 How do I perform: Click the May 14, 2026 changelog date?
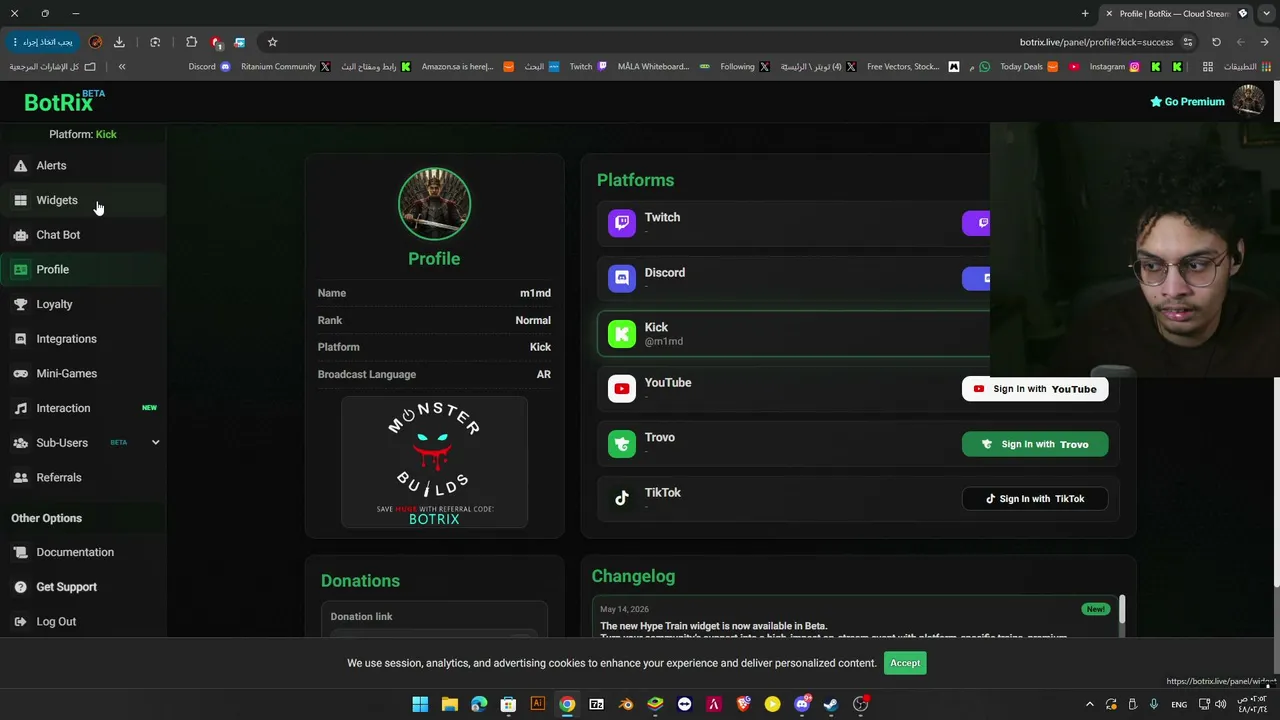(624, 609)
